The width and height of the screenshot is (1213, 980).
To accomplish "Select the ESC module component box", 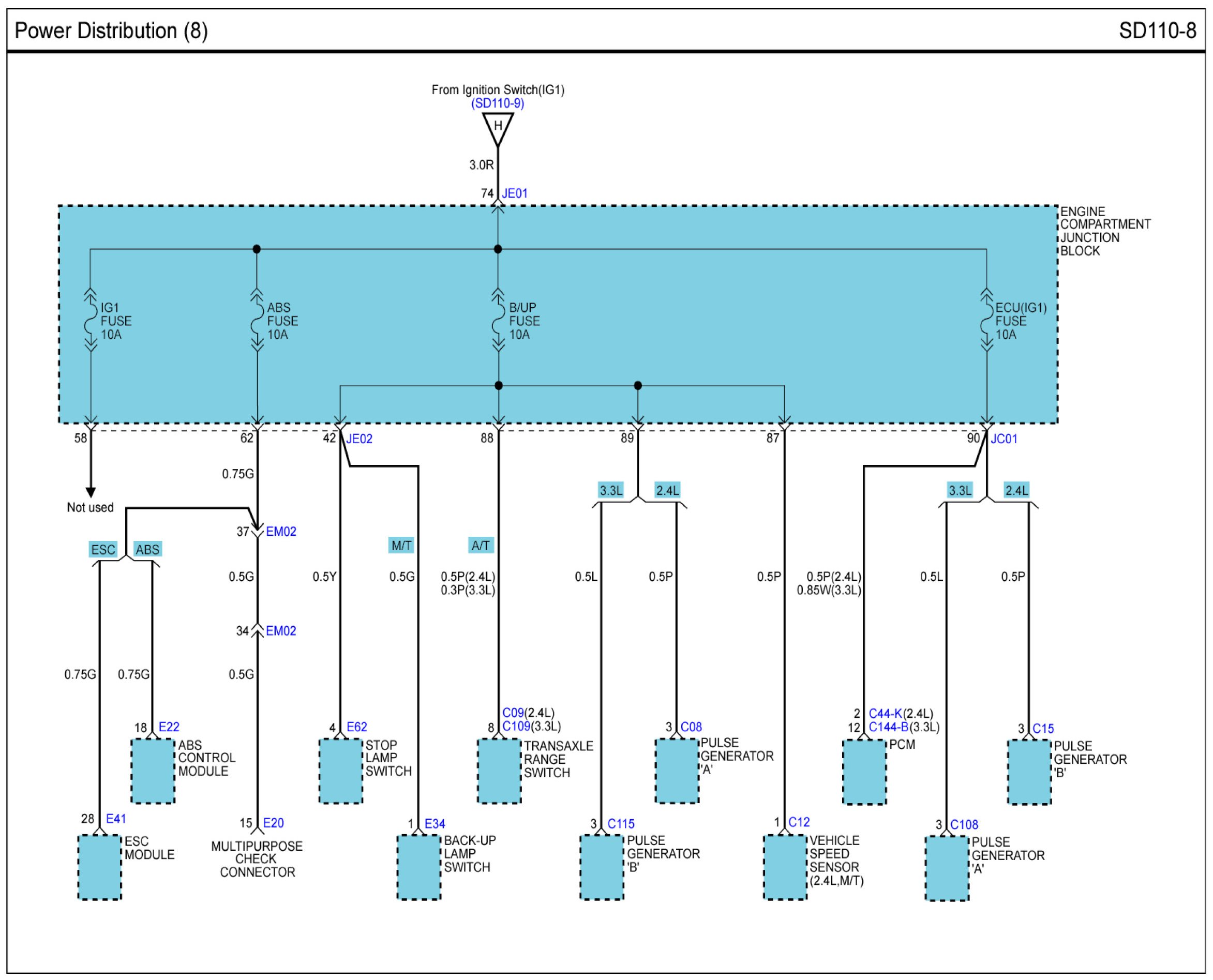I will click(99, 867).
